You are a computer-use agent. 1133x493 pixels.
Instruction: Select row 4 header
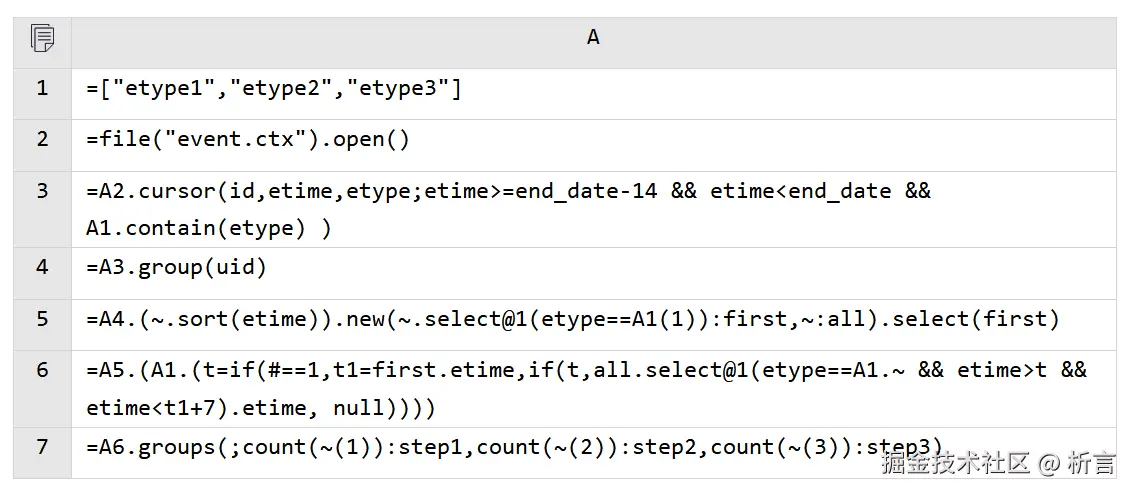42,267
